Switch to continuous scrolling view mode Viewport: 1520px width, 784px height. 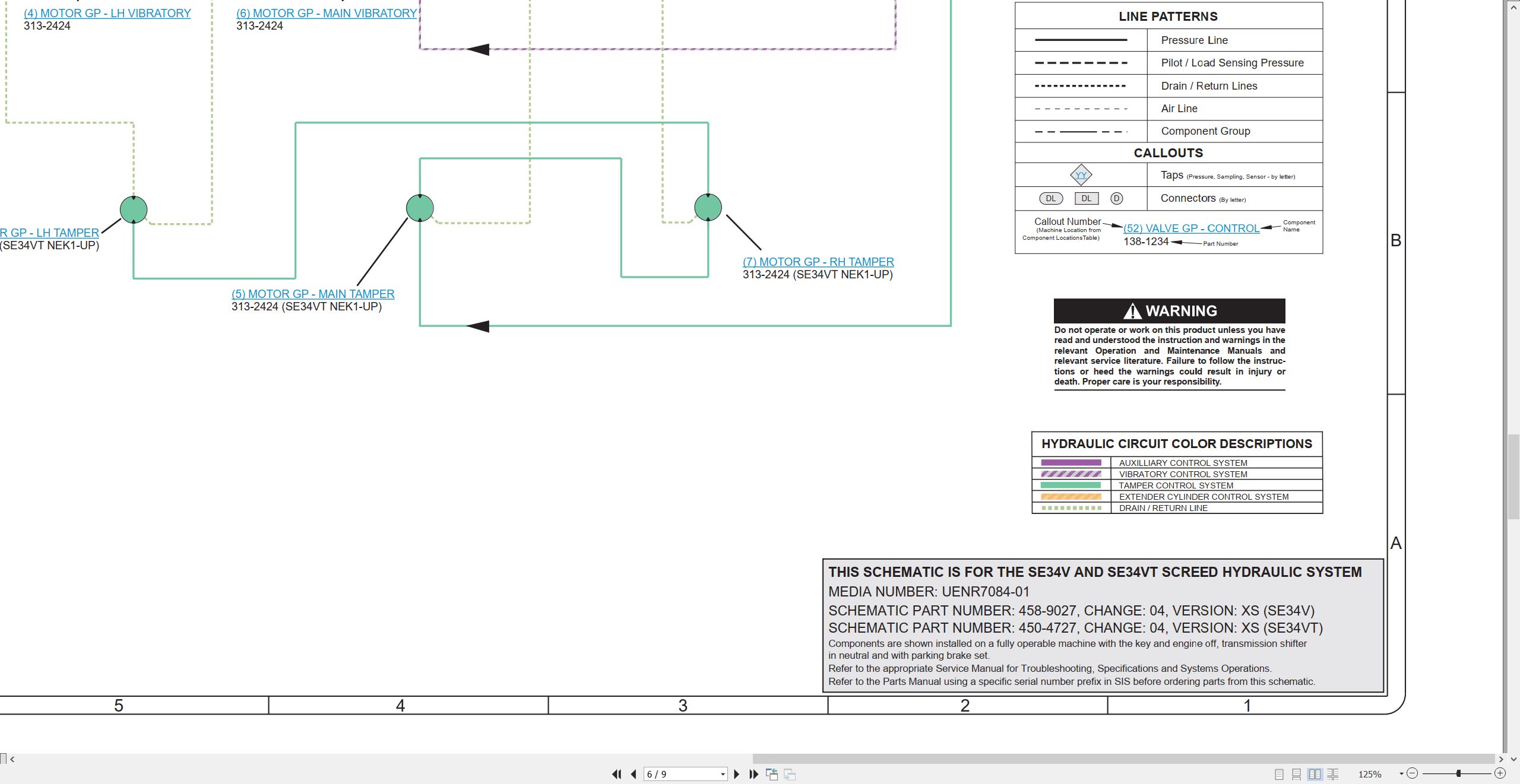pyautogui.click(x=1297, y=774)
